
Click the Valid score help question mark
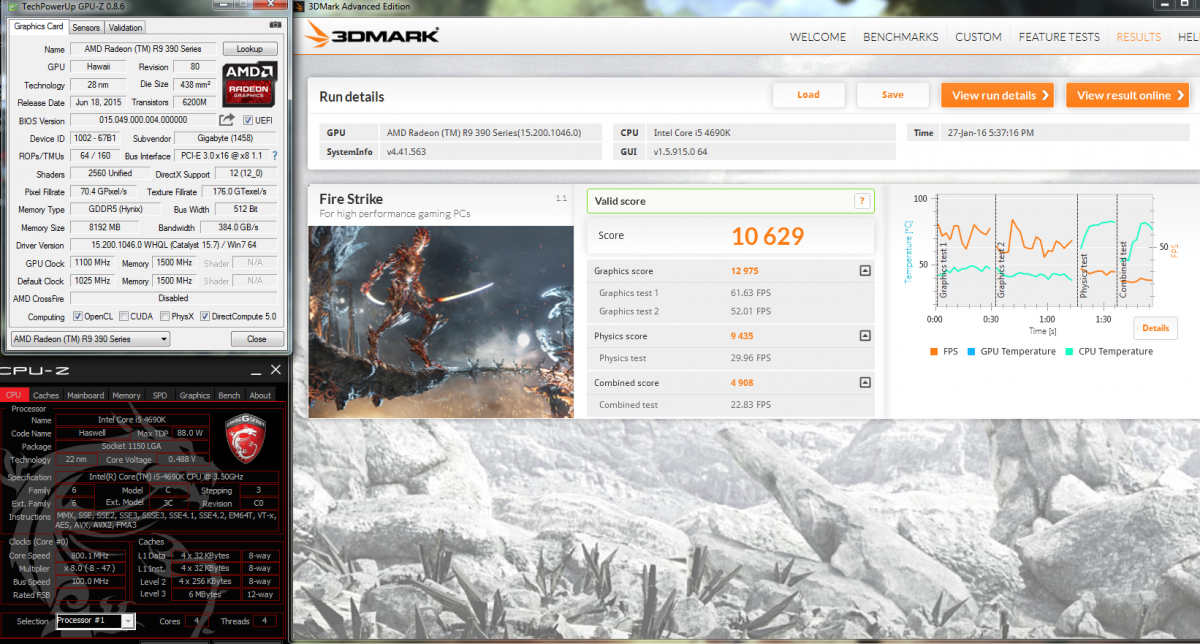(861, 201)
